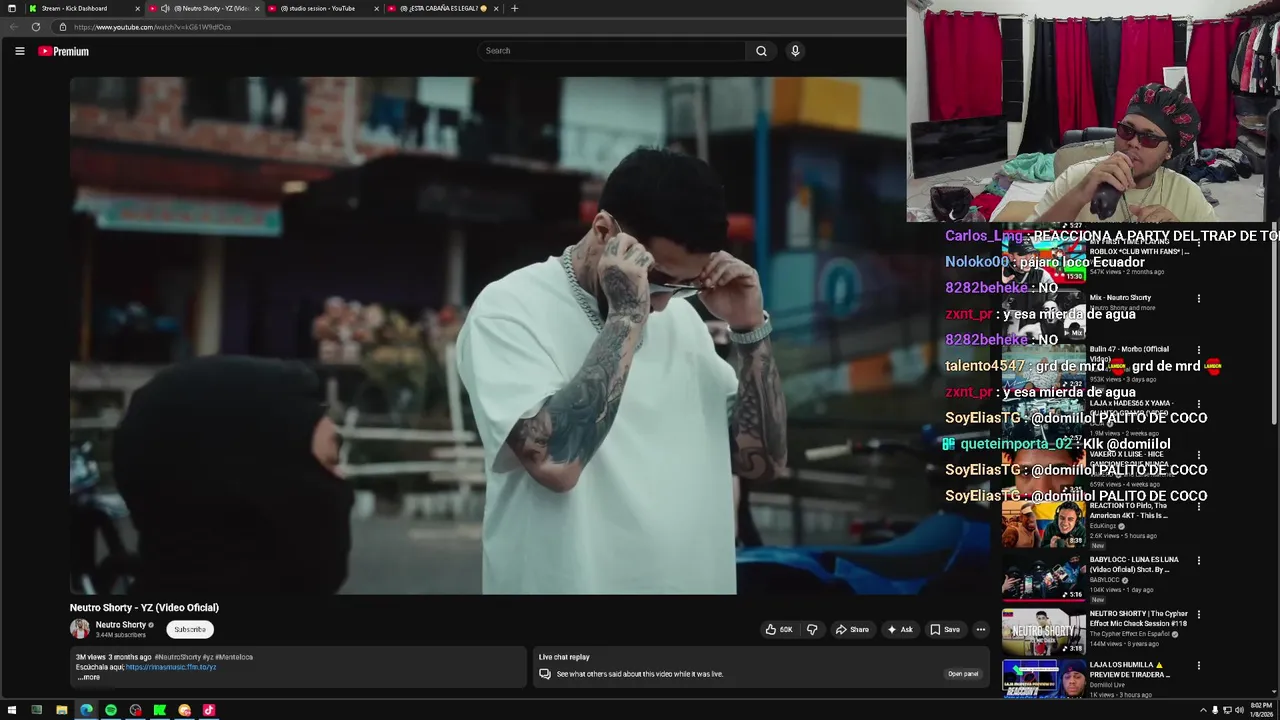The width and height of the screenshot is (1280, 720).
Task: Open options for Bulin 47 - Morbo video
Action: (1198, 350)
